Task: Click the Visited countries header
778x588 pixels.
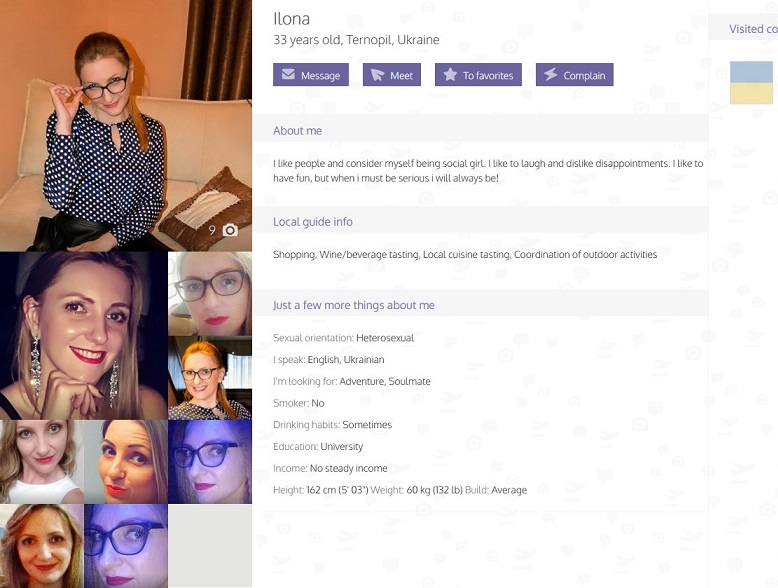Action: tap(753, 29)
